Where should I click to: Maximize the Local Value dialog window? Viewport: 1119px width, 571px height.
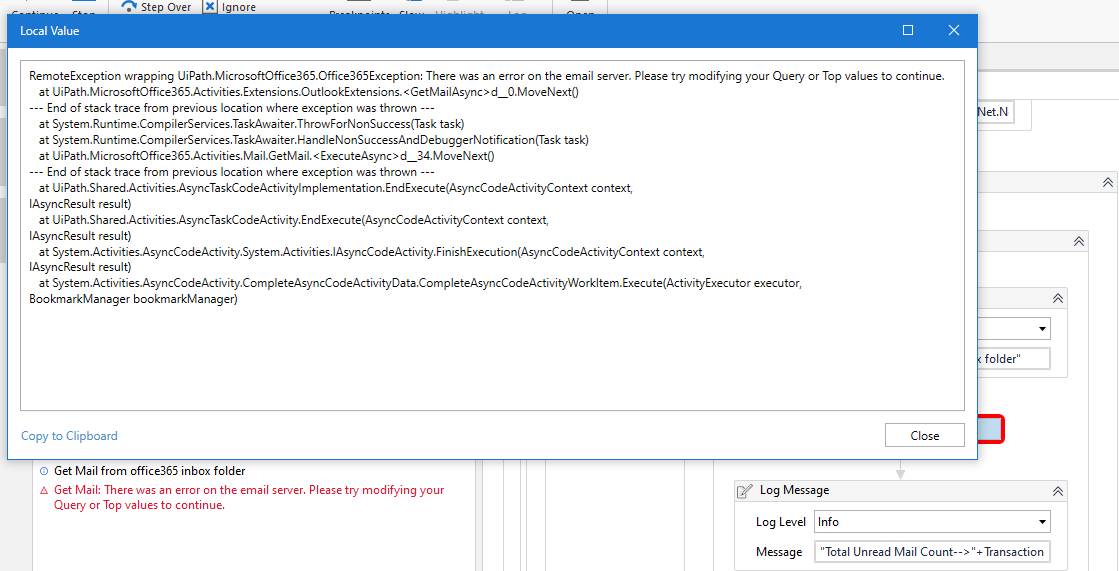tap(908, 30)
